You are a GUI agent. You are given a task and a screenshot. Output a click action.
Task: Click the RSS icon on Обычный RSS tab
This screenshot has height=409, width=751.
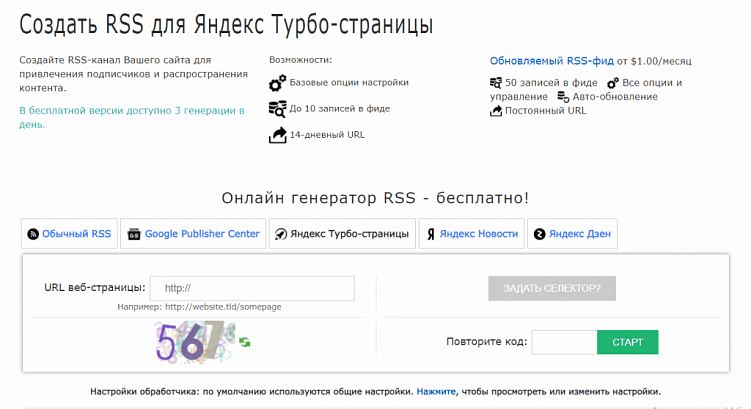33,234
